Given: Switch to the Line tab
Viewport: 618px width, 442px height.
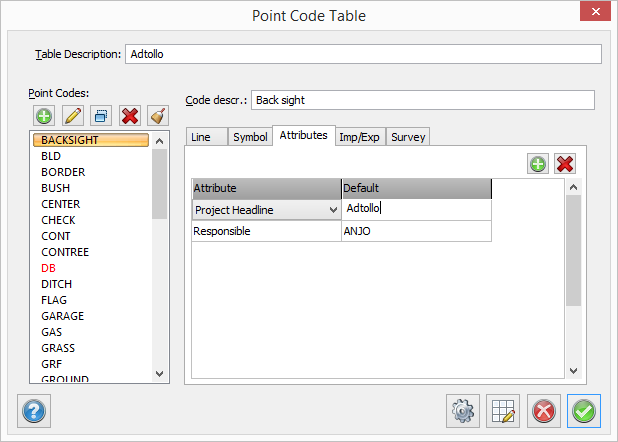Looking at the screenshot, I should coord(201,137).
